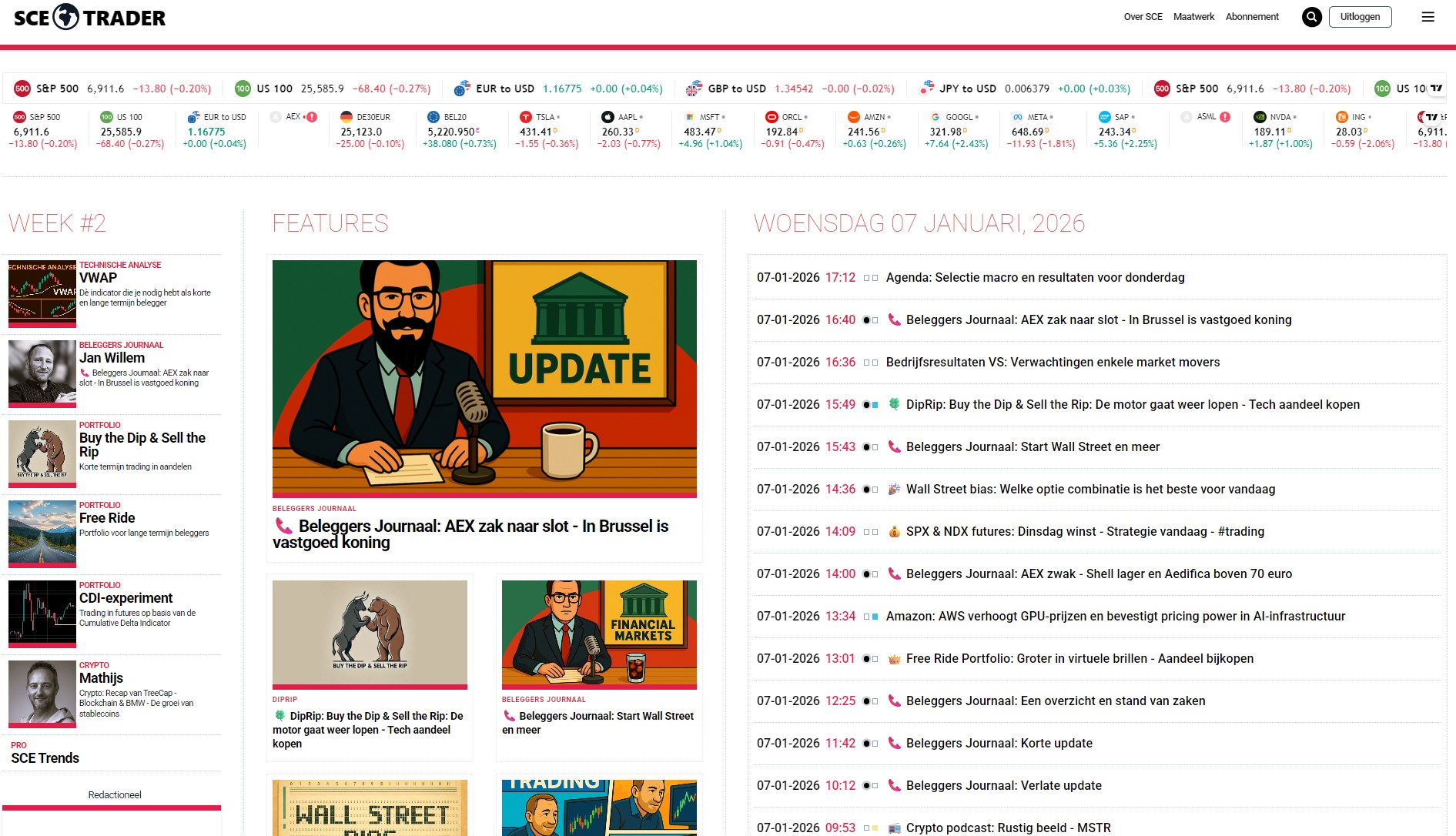
Task: Select the DE30EUR German flag icon
Action: [346, 117]
